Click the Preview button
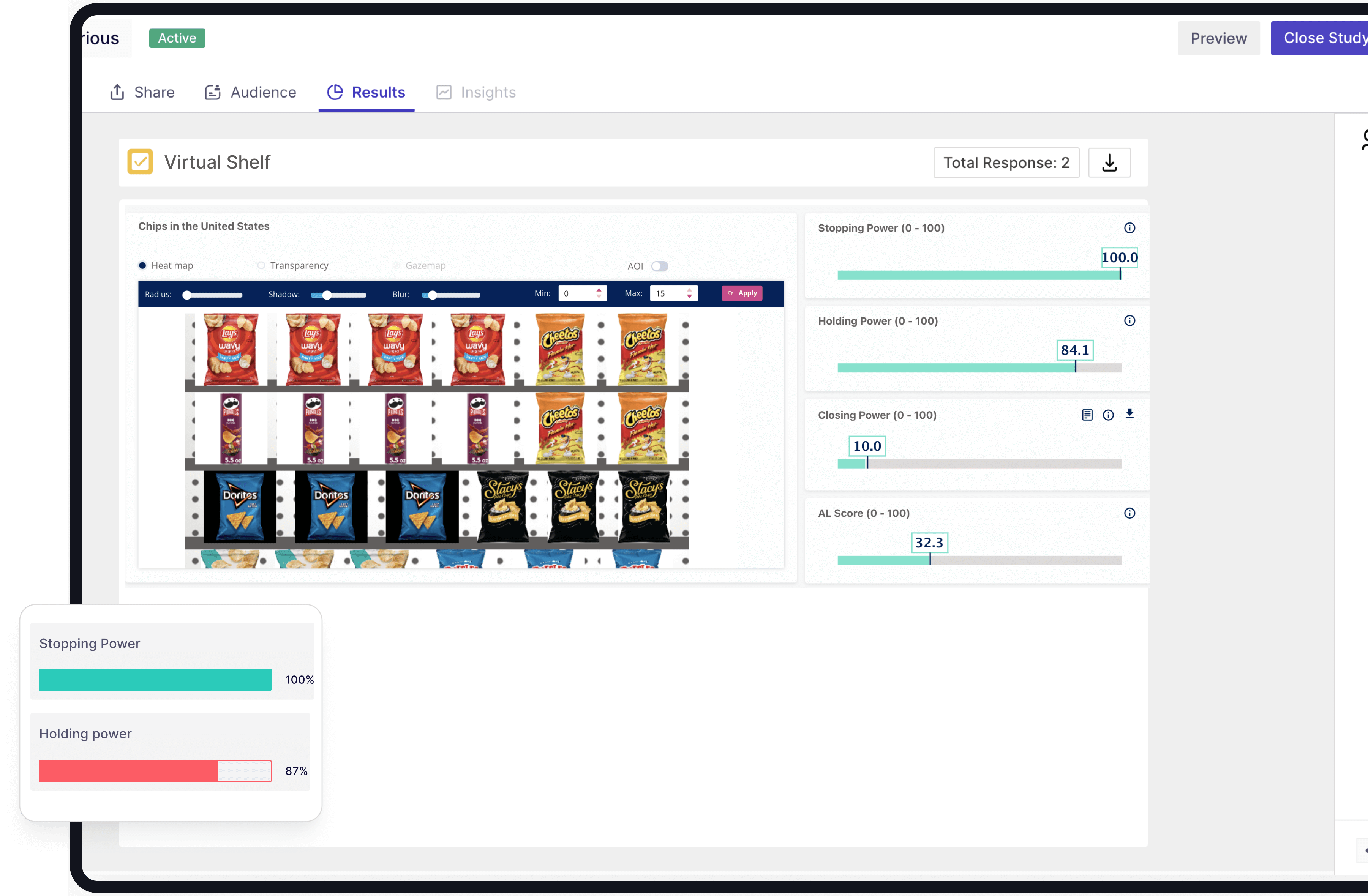1368x896 pixels. pyautogui.click(x=1218, y=38)
